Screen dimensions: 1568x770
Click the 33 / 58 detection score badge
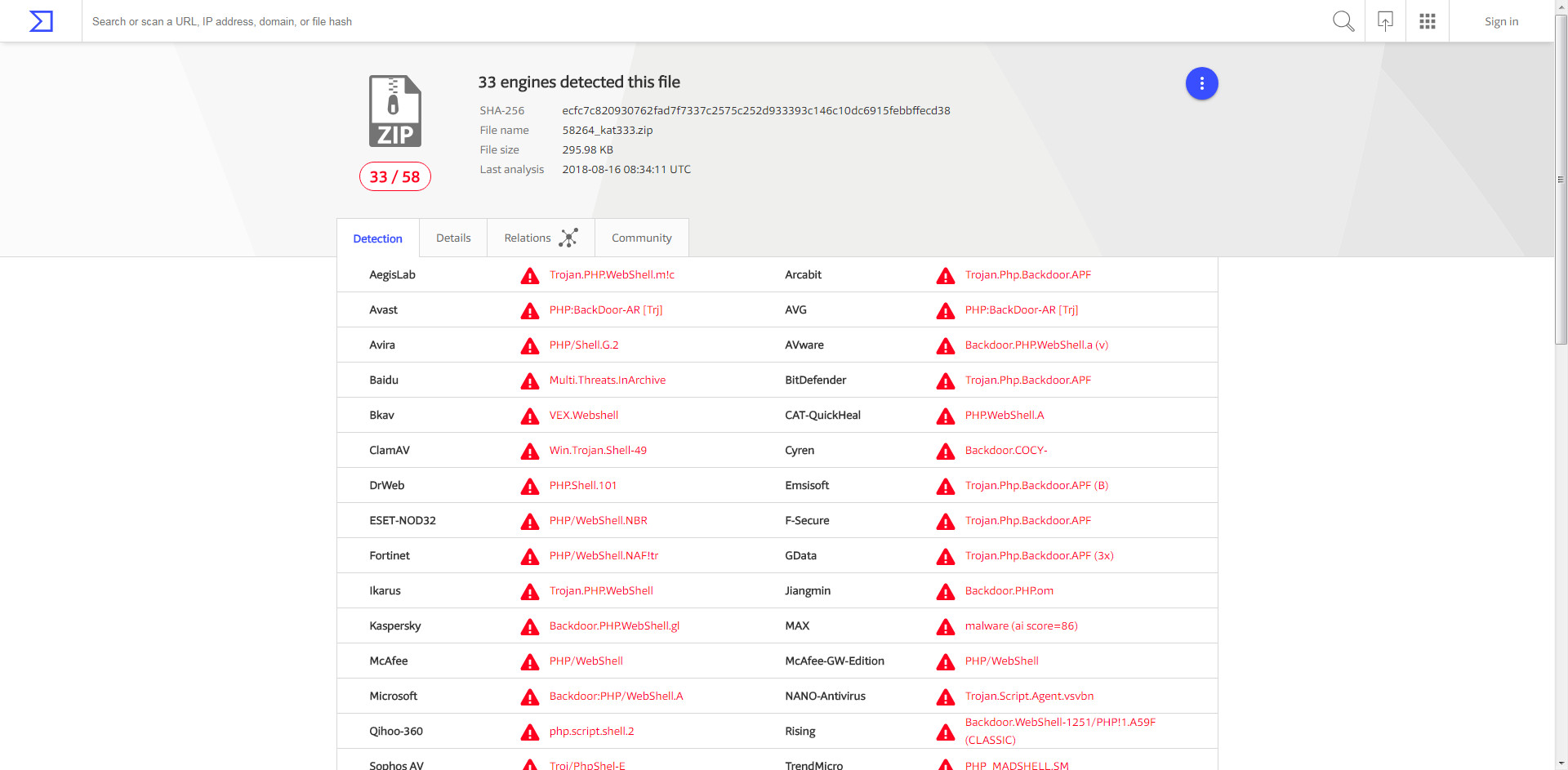(395, 176)
